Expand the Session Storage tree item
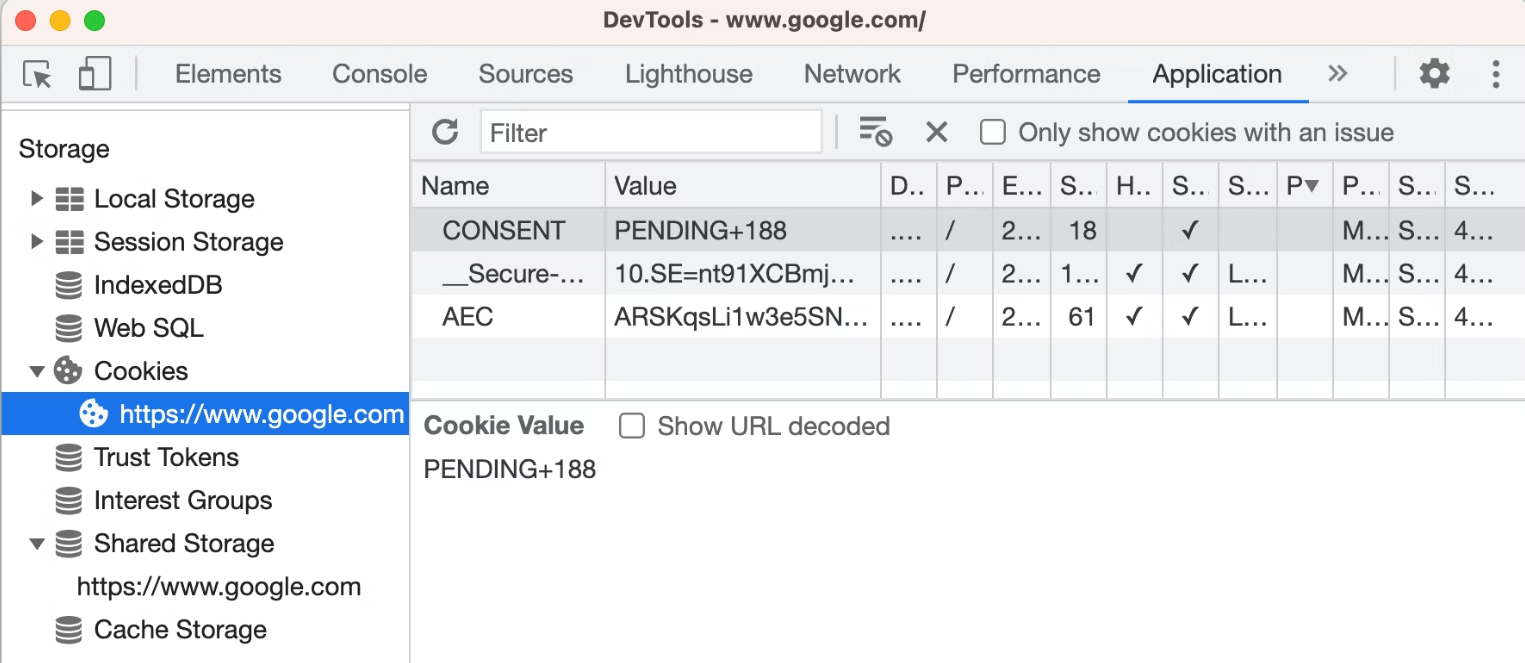 37,242
